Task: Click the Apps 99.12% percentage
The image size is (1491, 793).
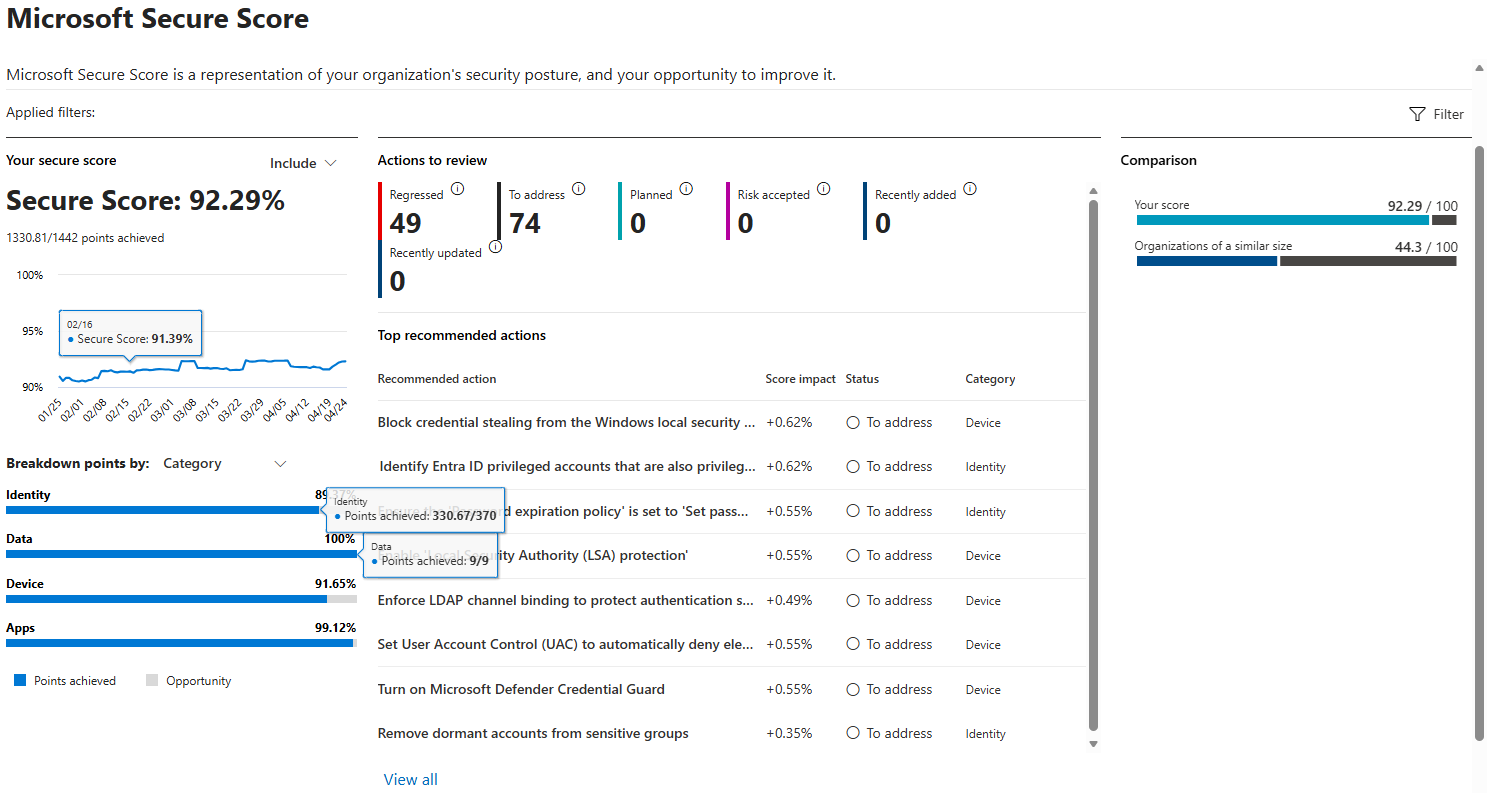Action: pyautogui.click(x=335, y=628)
